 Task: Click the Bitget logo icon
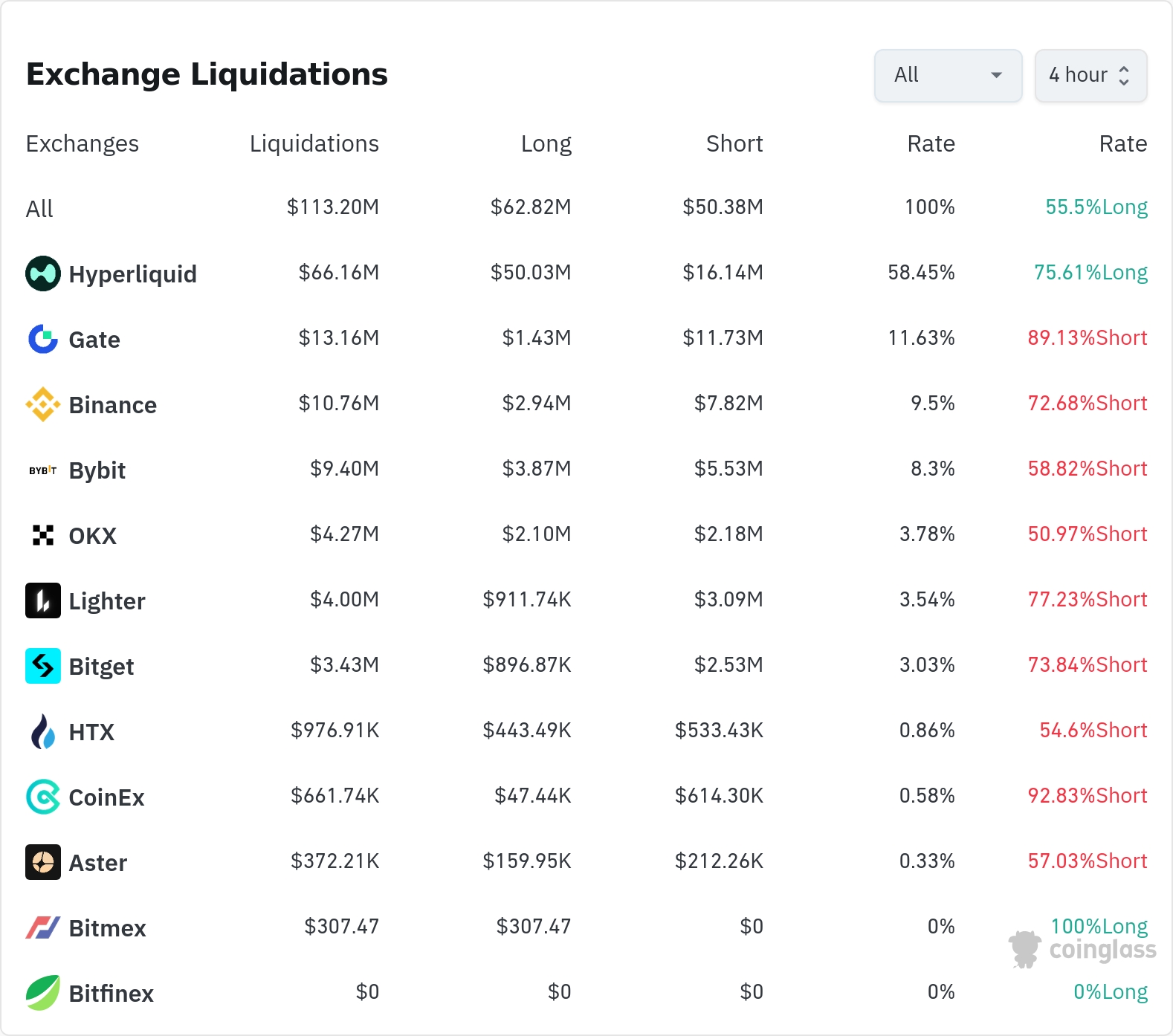43,666
